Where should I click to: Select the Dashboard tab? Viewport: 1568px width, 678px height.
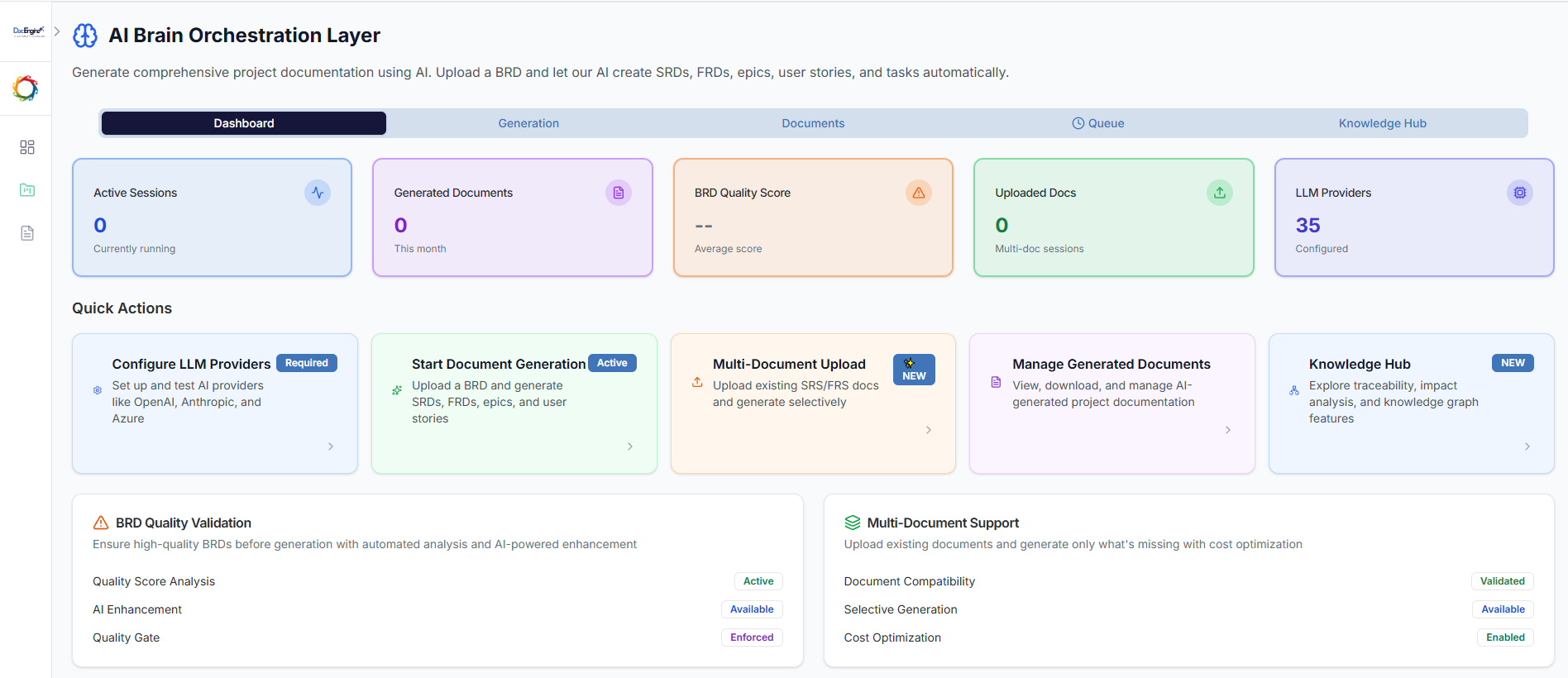coord(244,123)
